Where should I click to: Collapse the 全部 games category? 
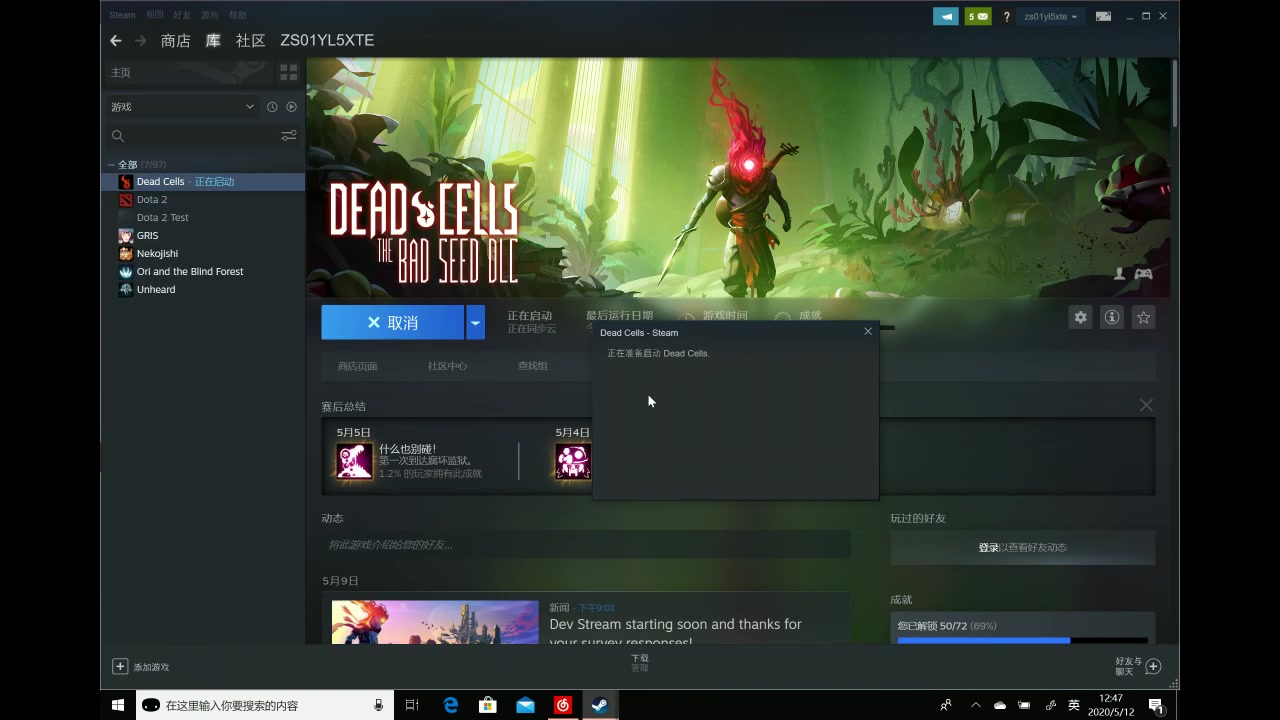point(111,164)
